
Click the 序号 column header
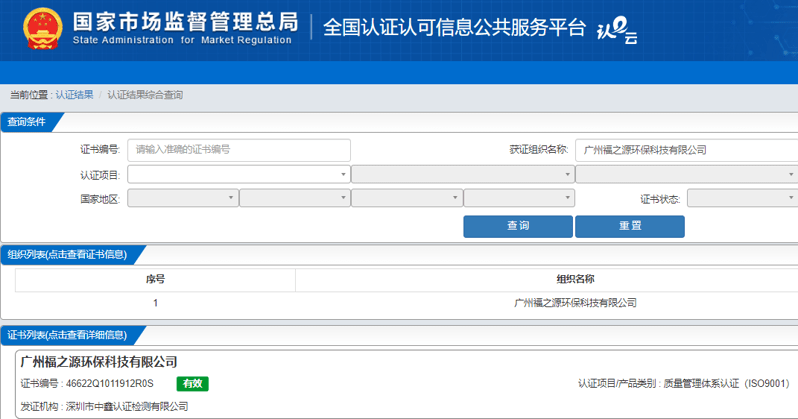click(155, 280)
